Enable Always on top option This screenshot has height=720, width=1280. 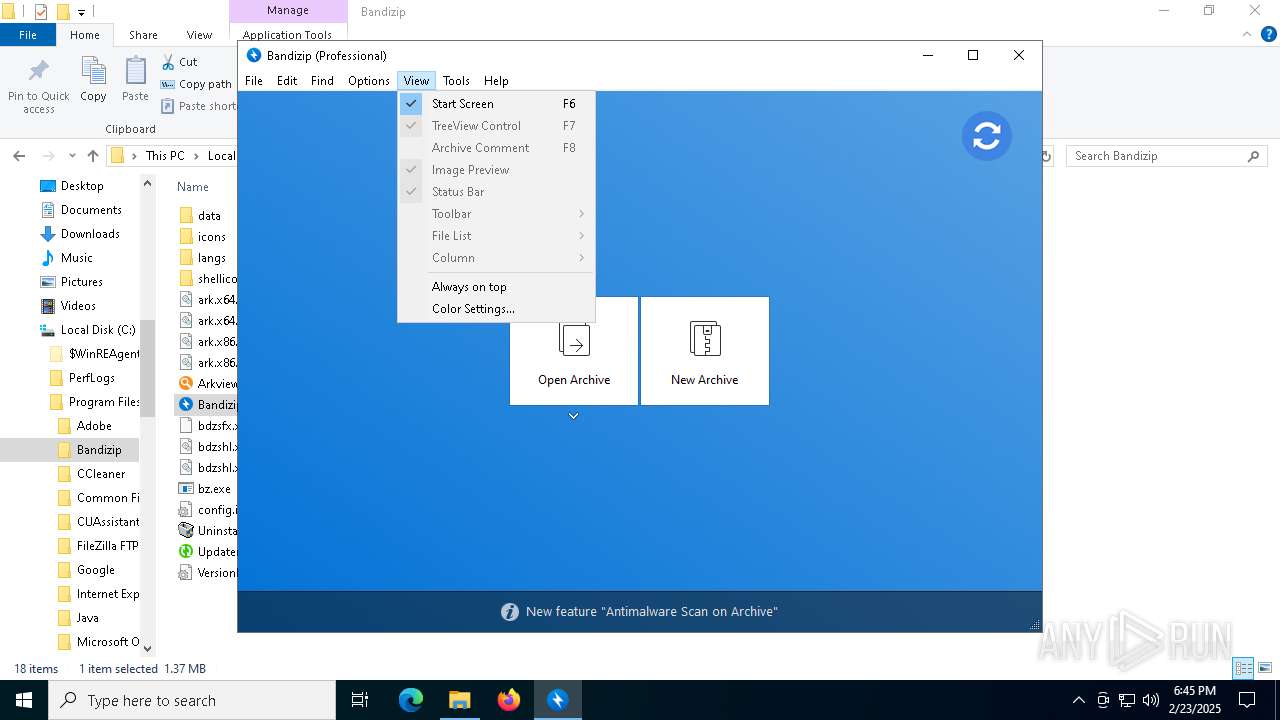click(496, 287)
